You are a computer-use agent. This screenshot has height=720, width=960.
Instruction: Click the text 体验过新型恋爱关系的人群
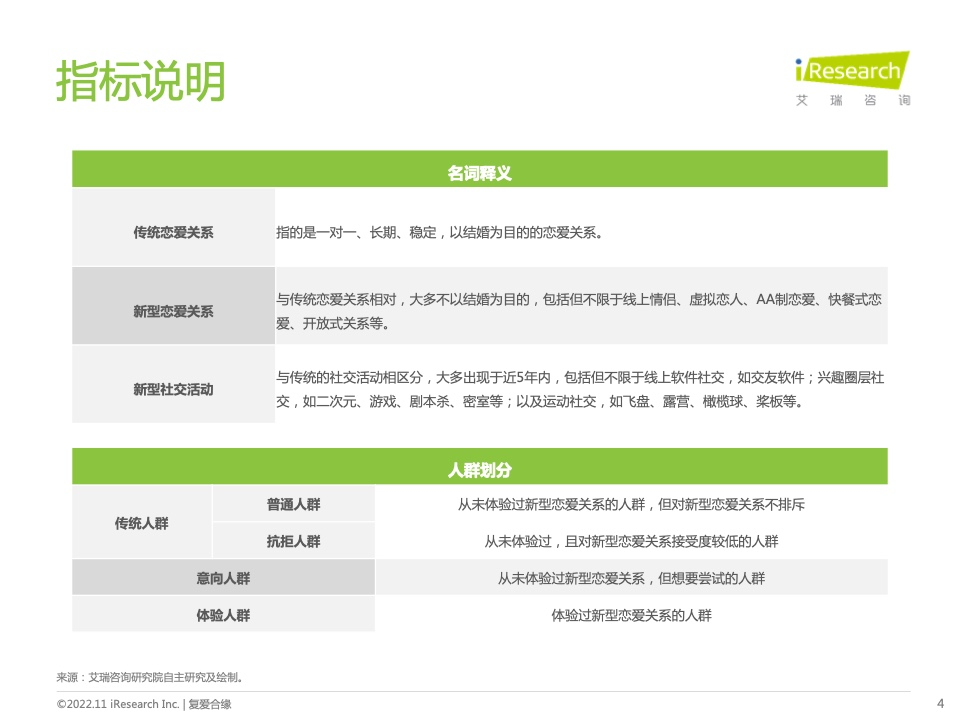click(x=631, y=615)
